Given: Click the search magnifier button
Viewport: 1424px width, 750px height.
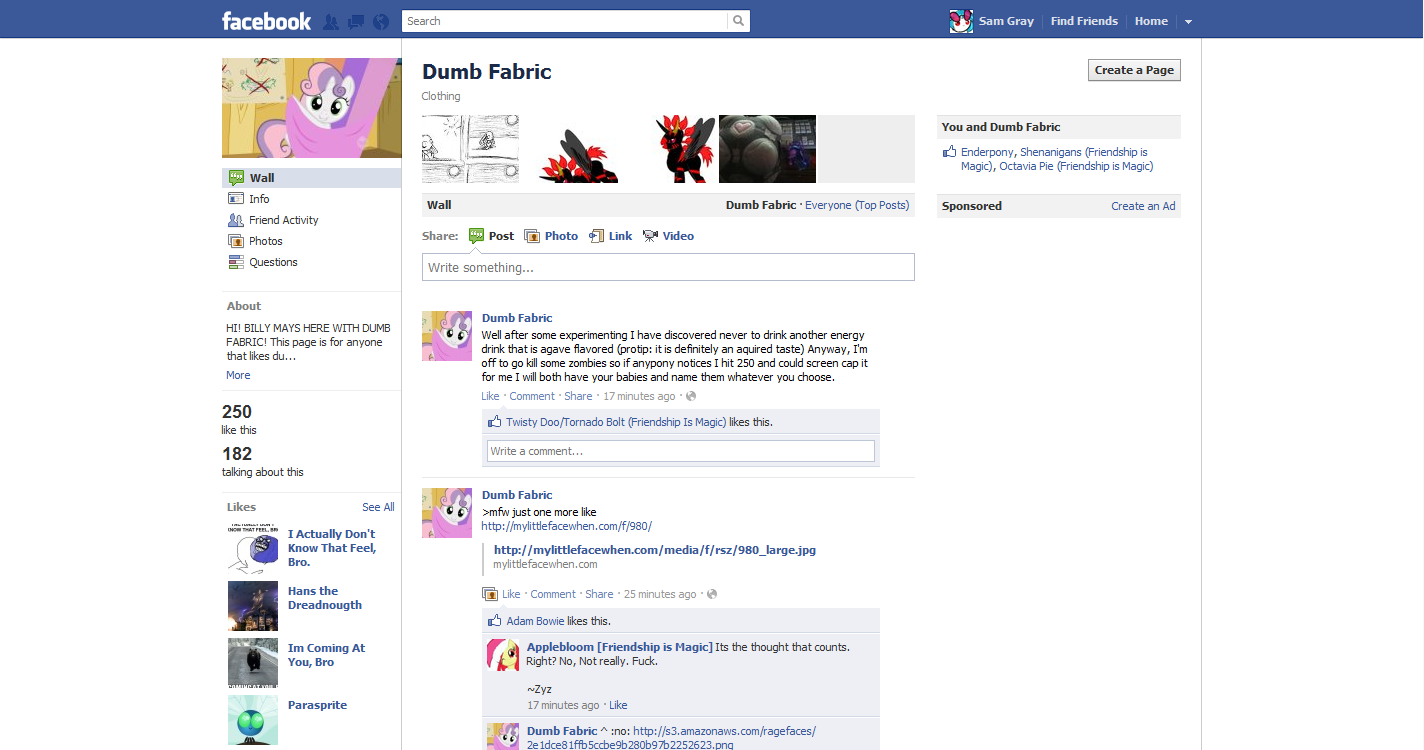Looking at the screenshot, I should [739, 21].
